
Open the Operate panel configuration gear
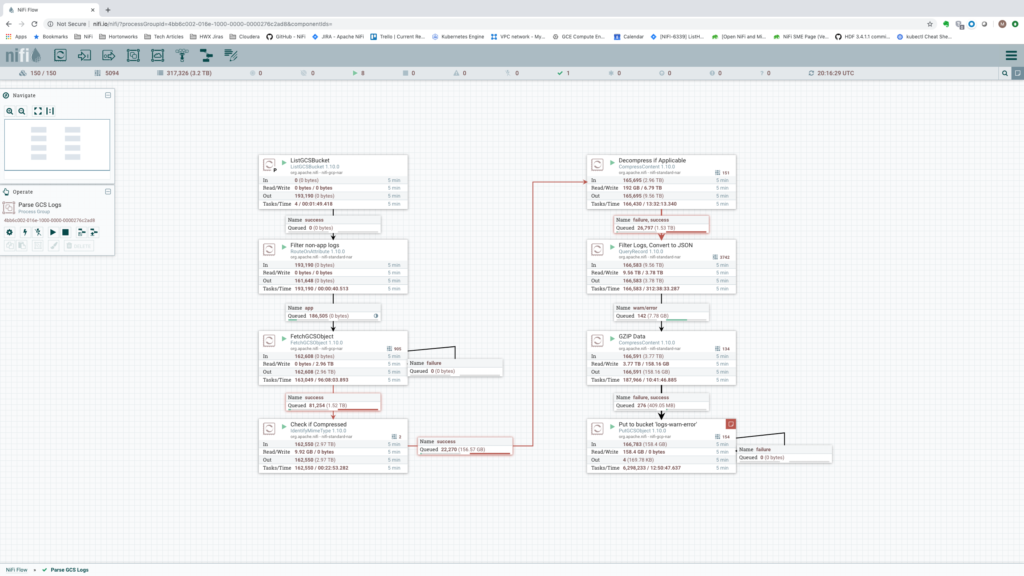10,232
